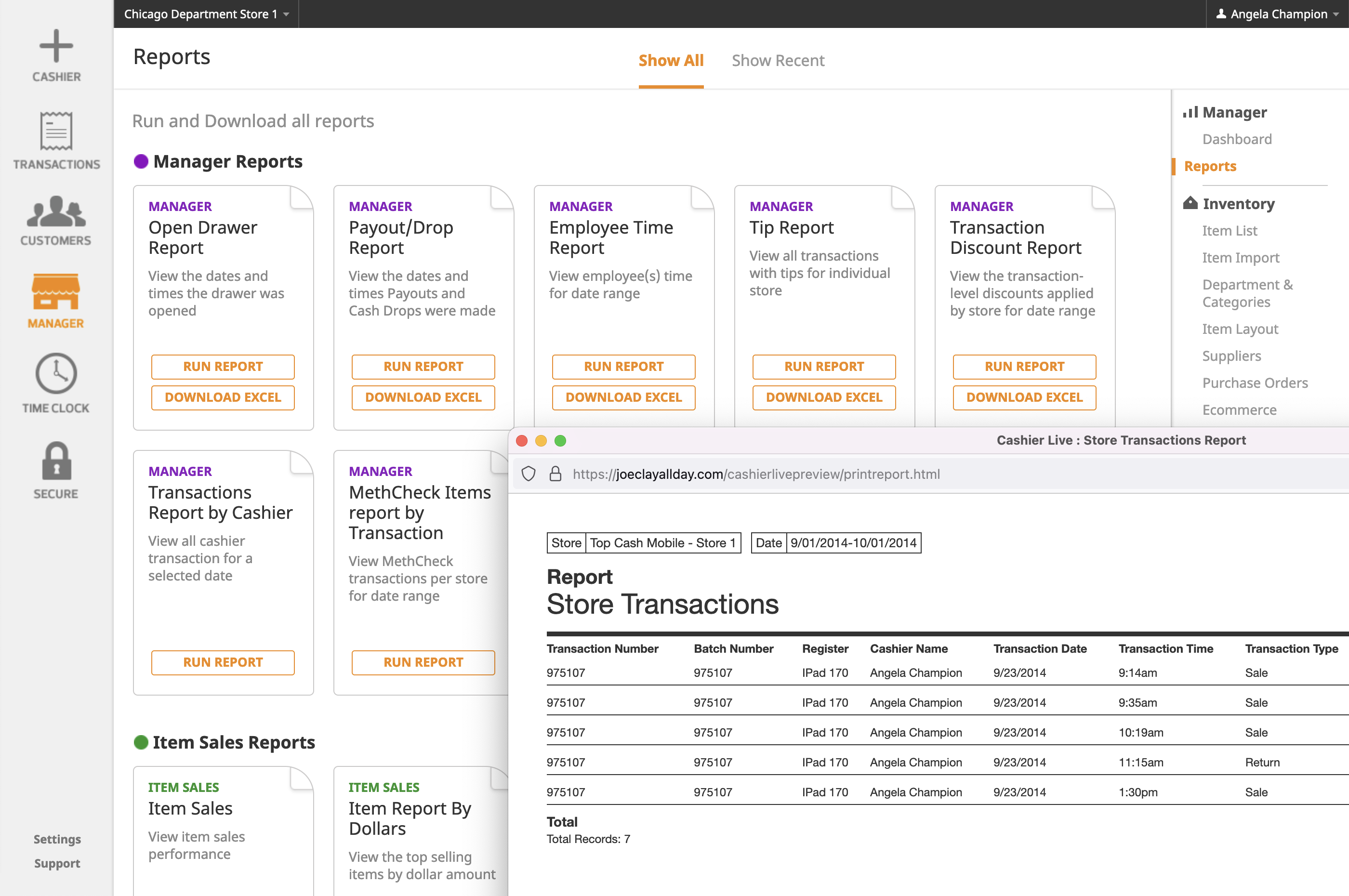
Task: Select Reports in the Manager menu
Action: pyautogui.click(x=1210, y=166)
